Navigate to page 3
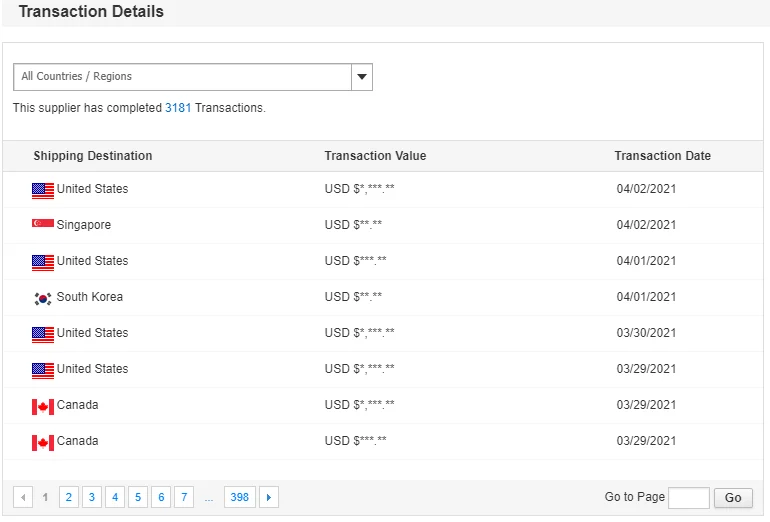This screenshot has width=770, height=522. pos(92,497)
